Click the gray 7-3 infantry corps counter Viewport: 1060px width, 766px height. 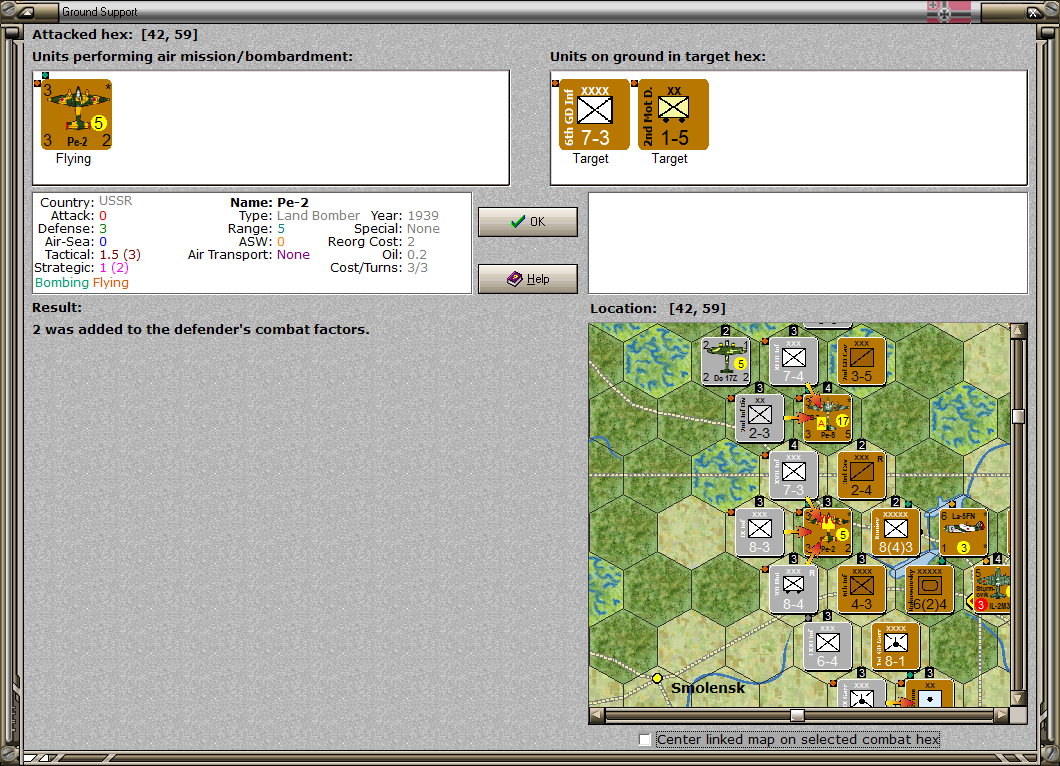(x=794, y=475)
